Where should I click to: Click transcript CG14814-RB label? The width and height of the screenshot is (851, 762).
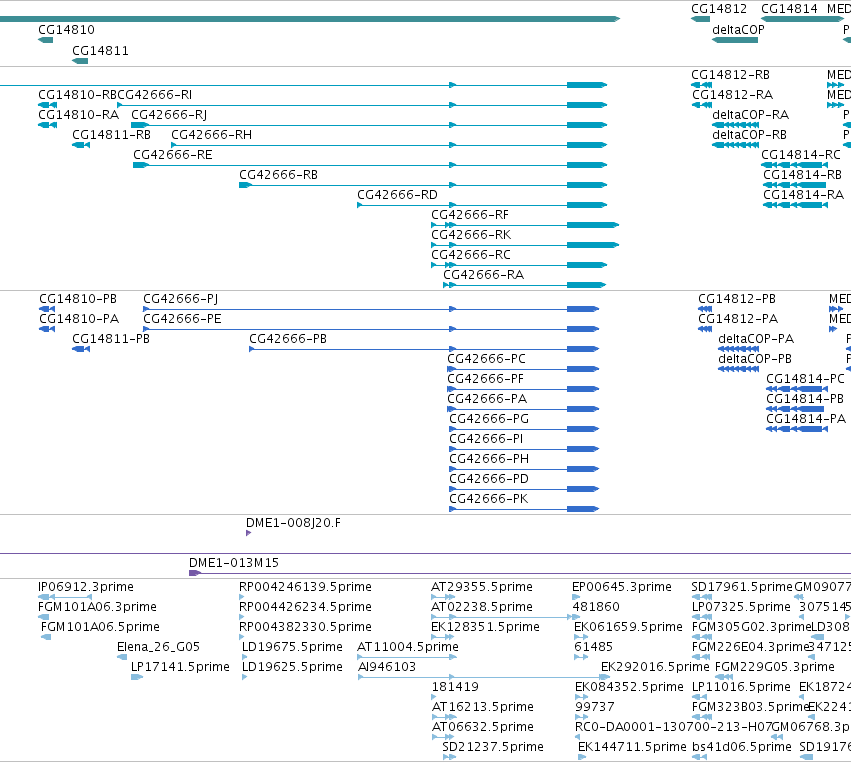[803, 175]
